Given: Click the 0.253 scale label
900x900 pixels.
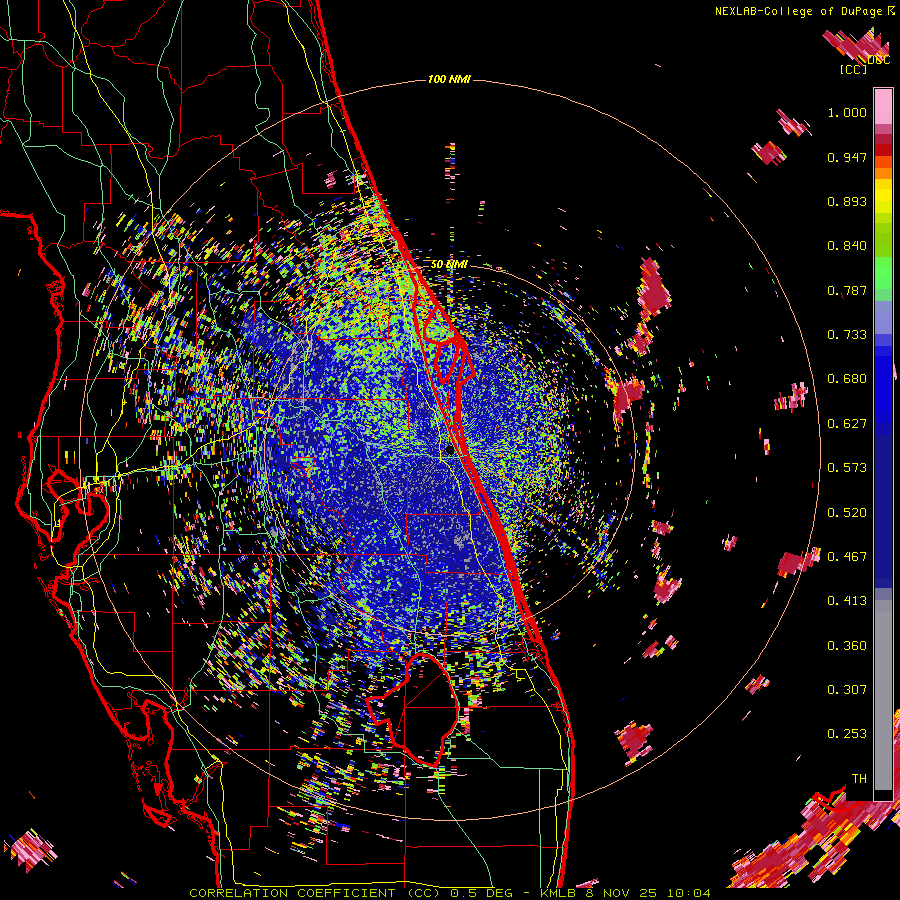Looking at the screenshot, I should point(847,734).
